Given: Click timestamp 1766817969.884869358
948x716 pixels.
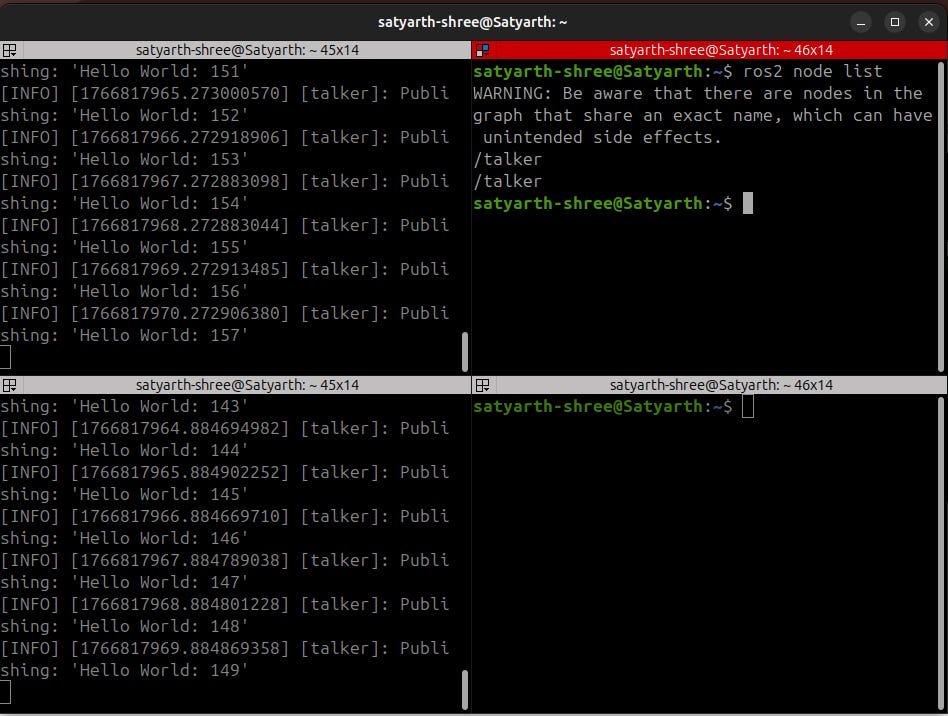Looking at the screenshot, I should tap(180, 648).
